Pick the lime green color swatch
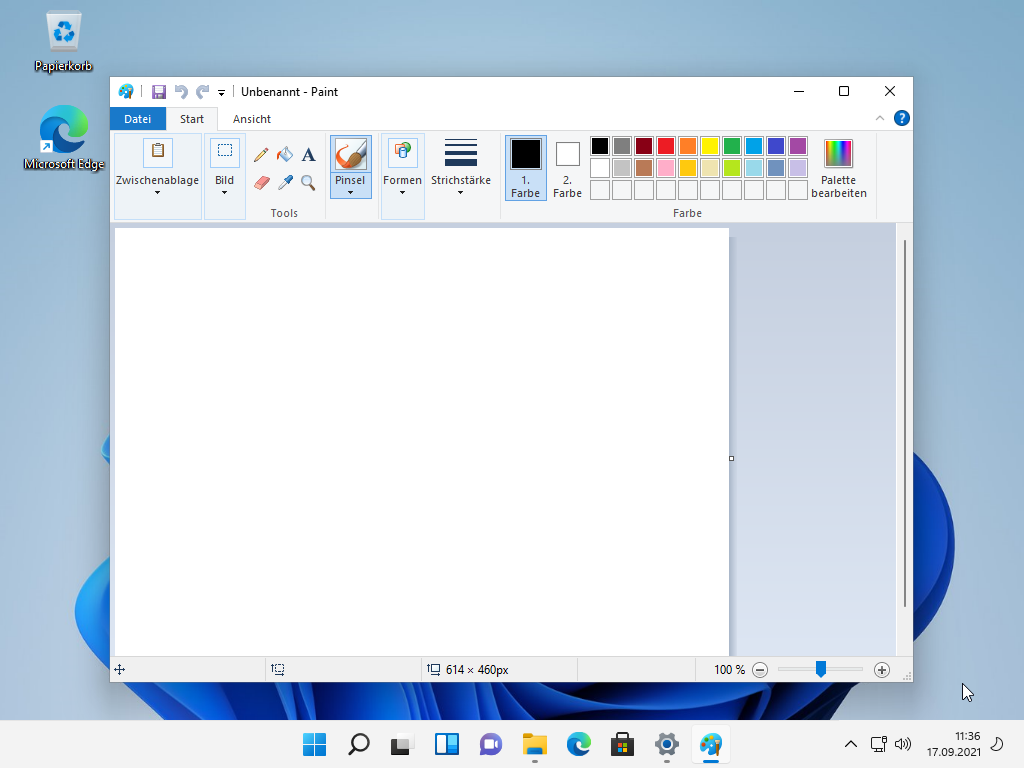Screen dimensions: 1024x768 (732, 168)
